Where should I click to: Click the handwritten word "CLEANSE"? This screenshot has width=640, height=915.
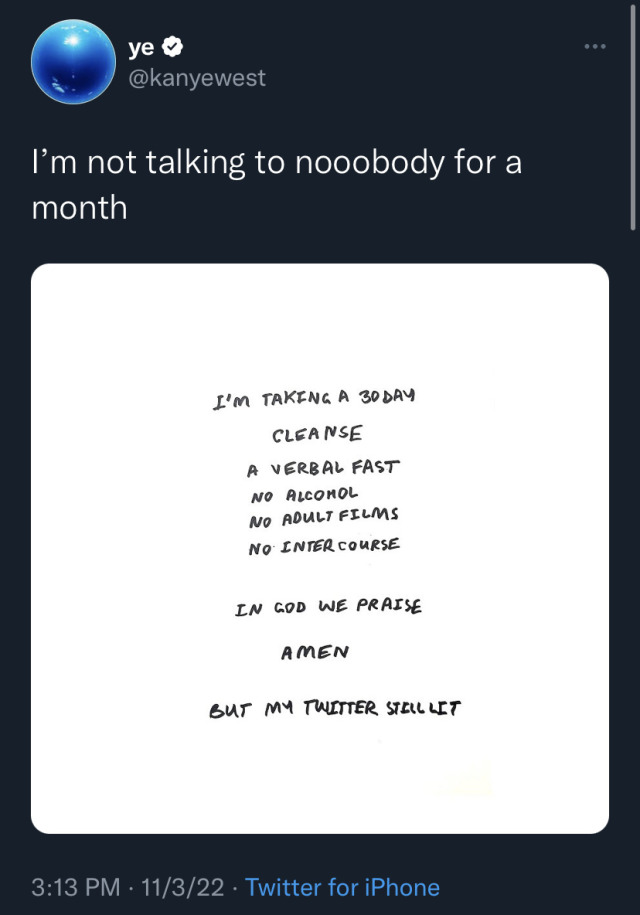[x=317, y=434]
